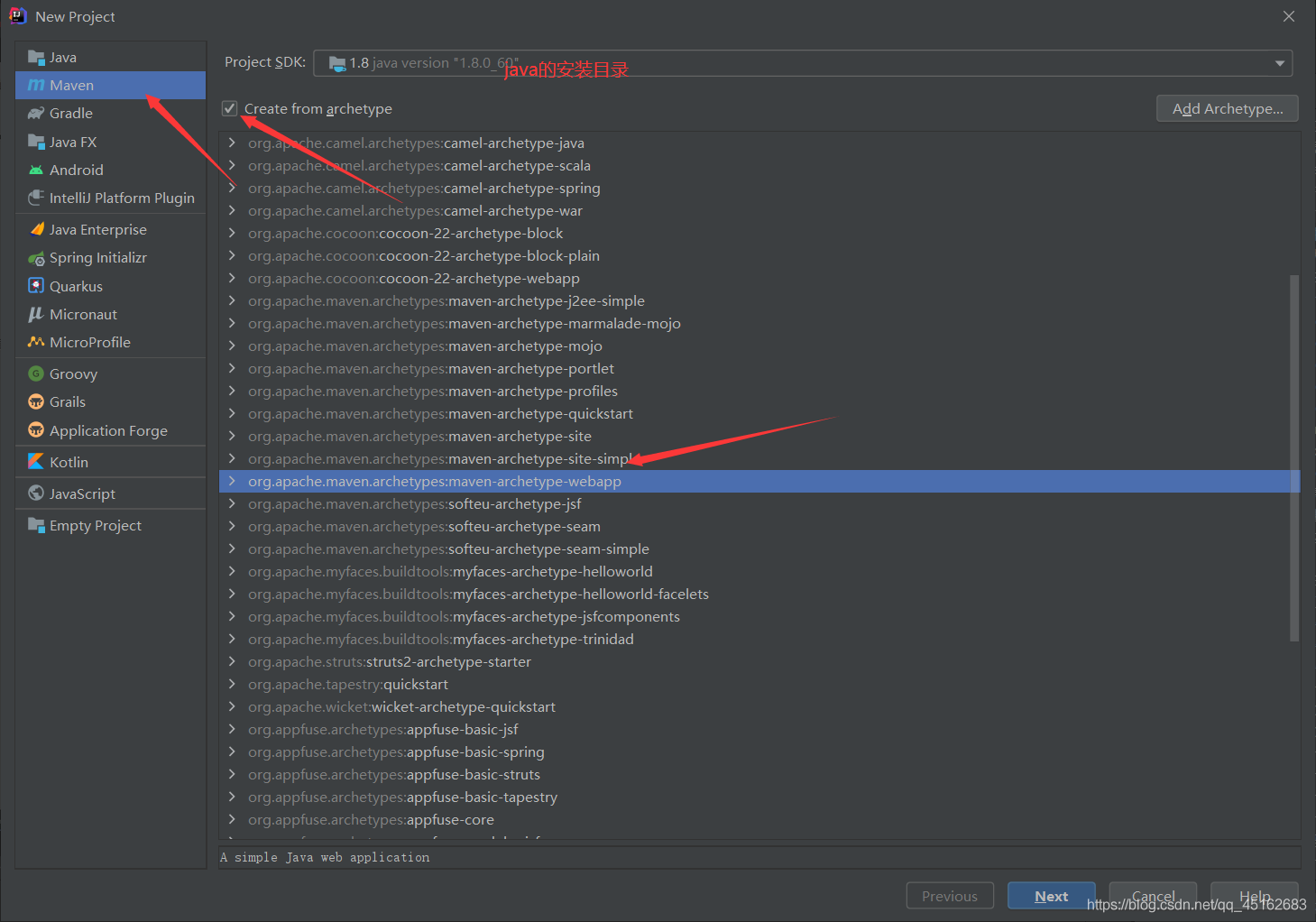Click the Application Forge icon
Viewport: 1316px width, 922px height.
[x=36, y=430]
